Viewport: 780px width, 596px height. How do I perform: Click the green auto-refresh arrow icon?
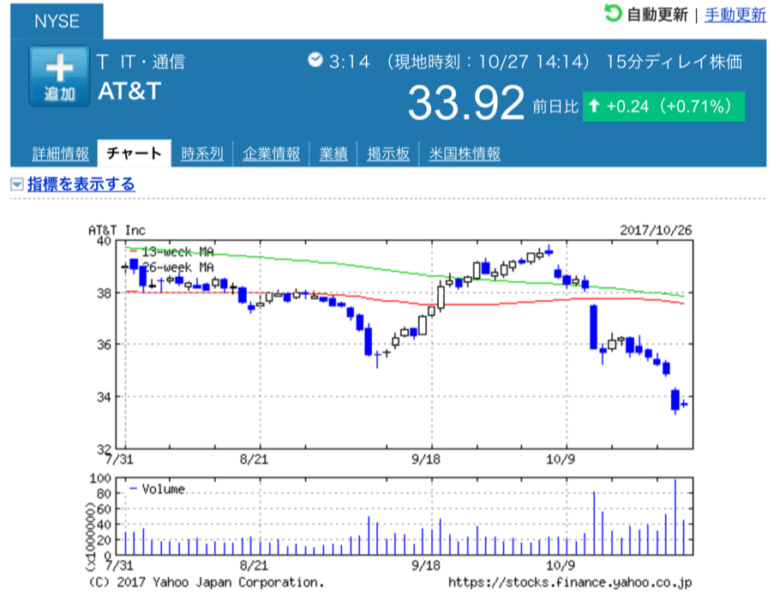click(x=612, y=13)
